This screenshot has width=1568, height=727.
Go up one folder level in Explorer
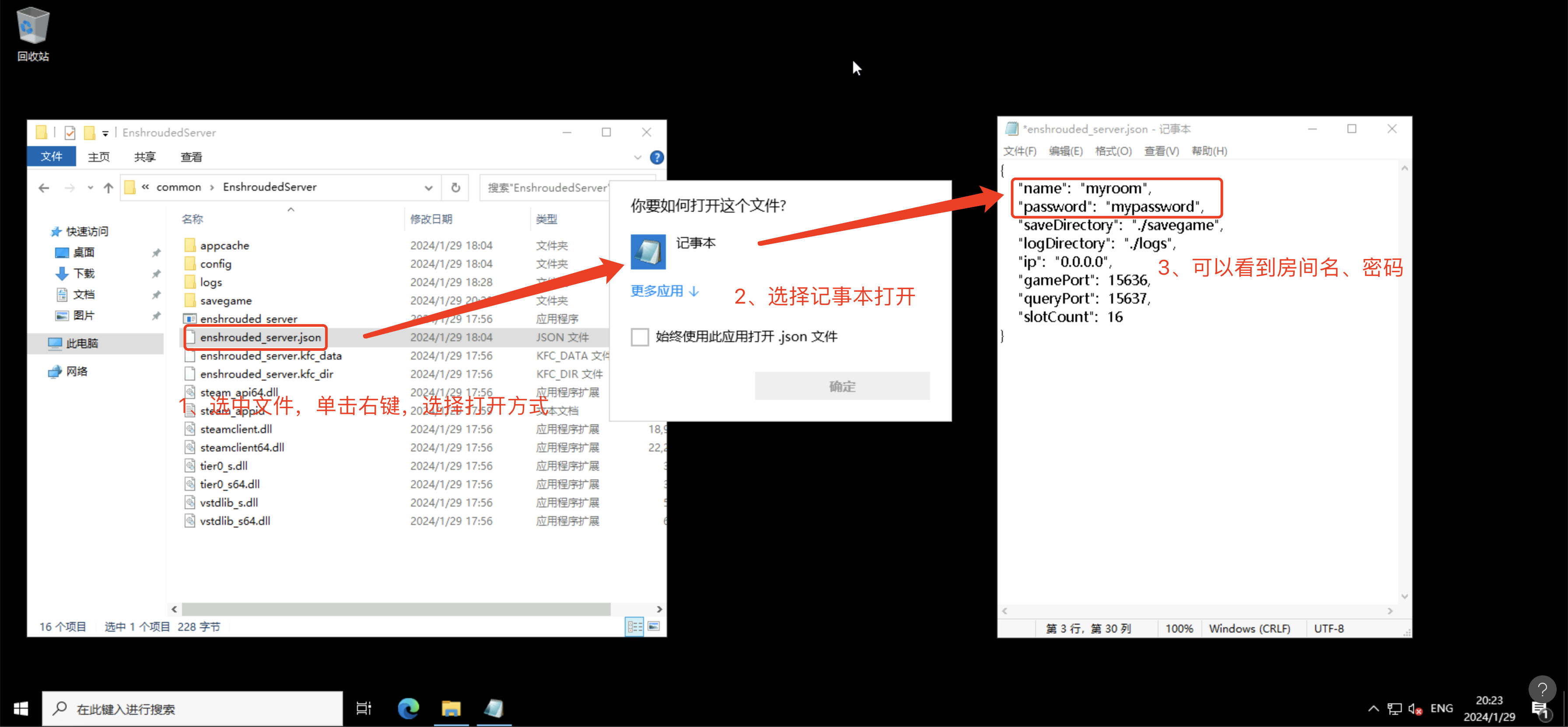[x=108, y=188]
